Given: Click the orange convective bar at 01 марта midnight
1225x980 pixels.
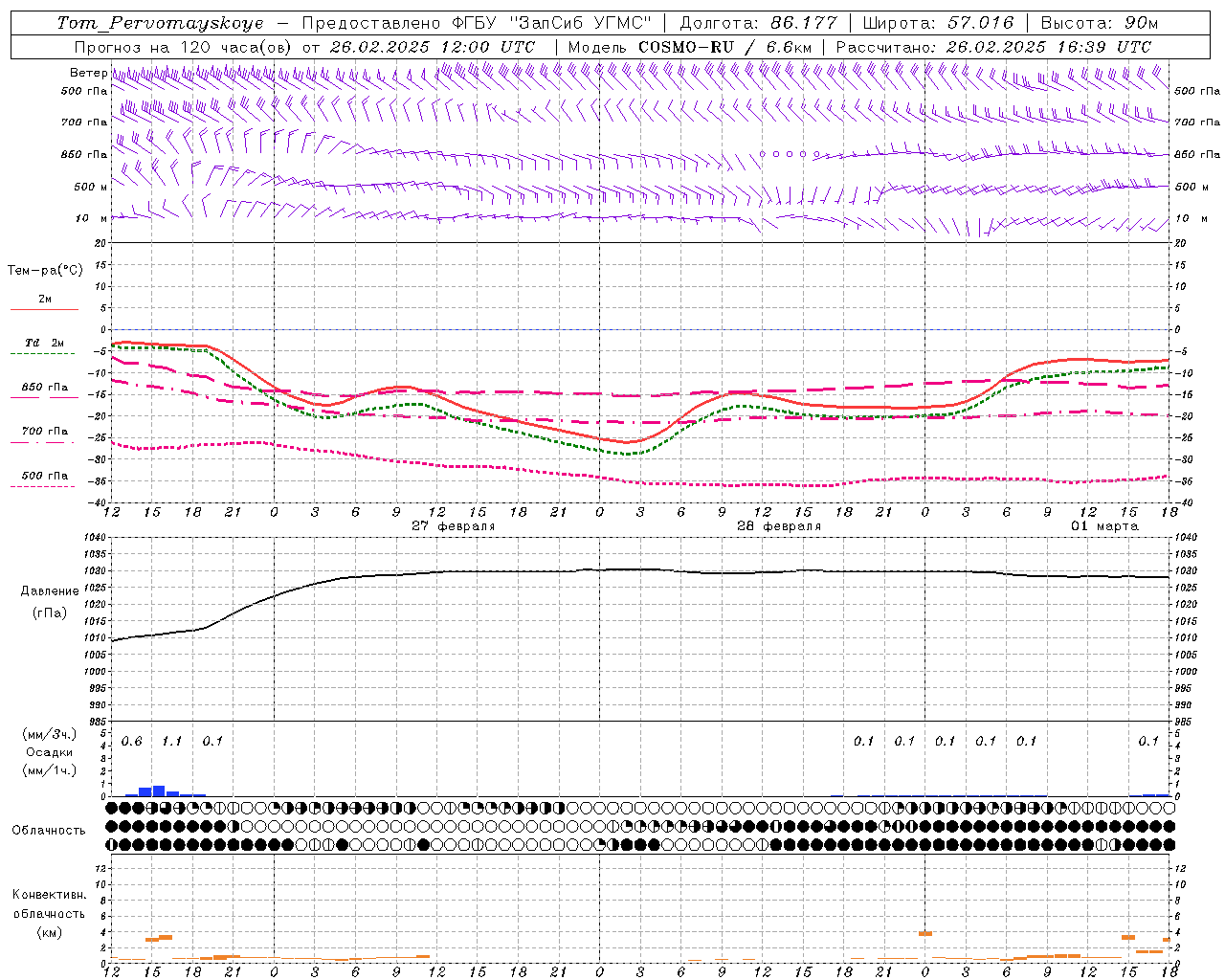Looking at the screenshot, I should tap(925, 933).
